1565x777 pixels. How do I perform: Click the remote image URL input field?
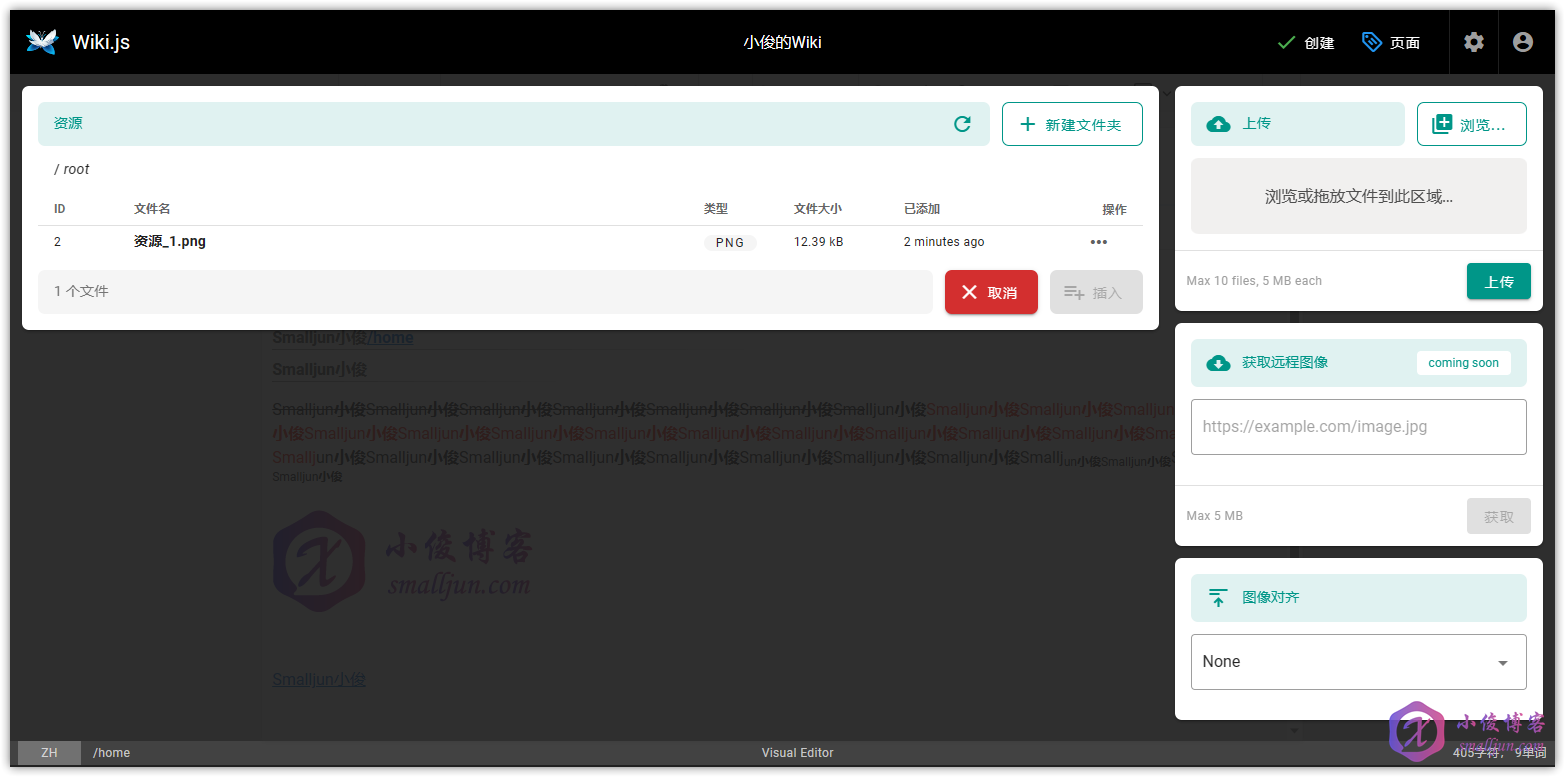pyautogui.click(x=1358, y=427)
